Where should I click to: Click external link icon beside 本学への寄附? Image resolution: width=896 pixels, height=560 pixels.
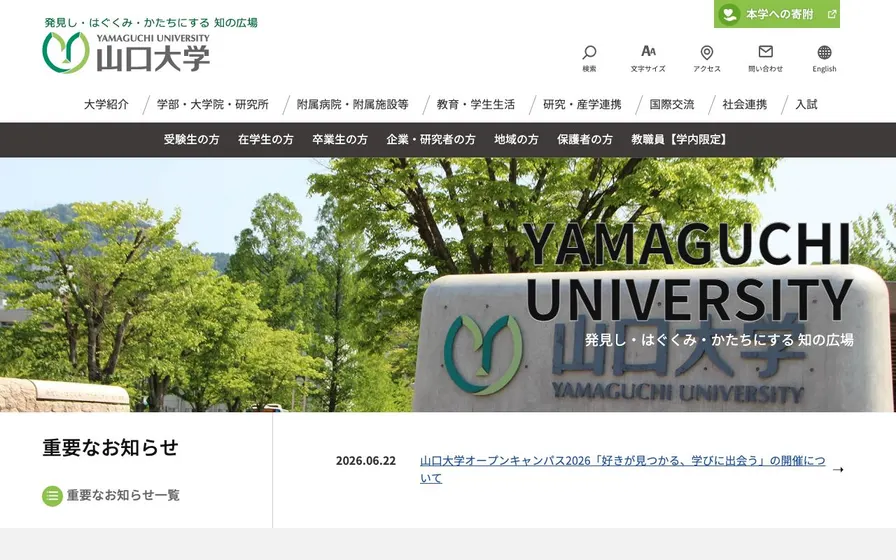(832, 14)
